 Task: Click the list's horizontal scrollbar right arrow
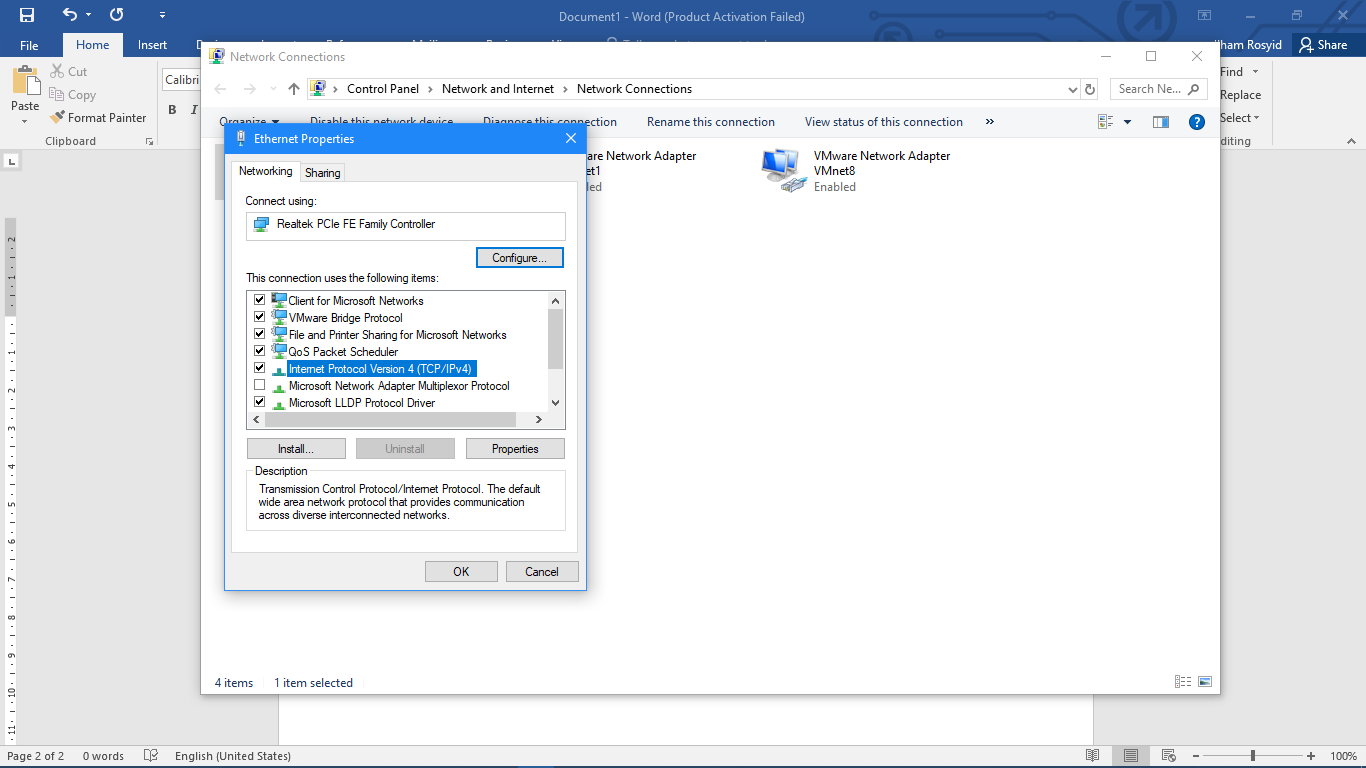click(x=539, y=420)
